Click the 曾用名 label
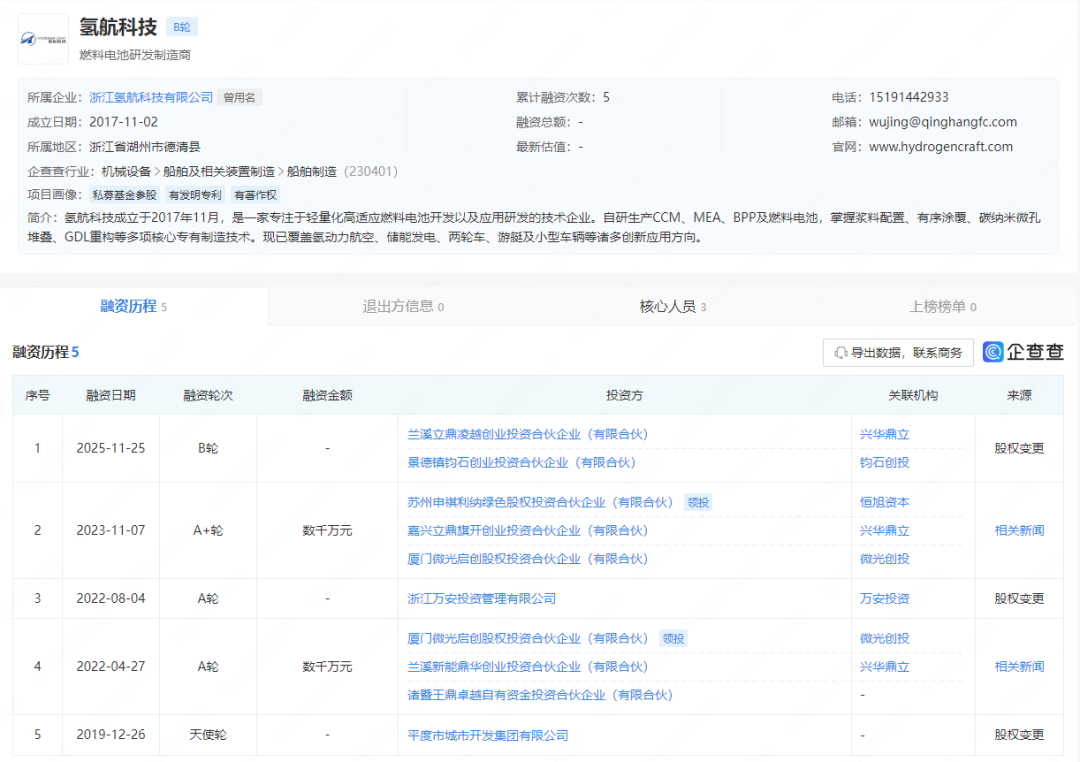 [241, 97]
